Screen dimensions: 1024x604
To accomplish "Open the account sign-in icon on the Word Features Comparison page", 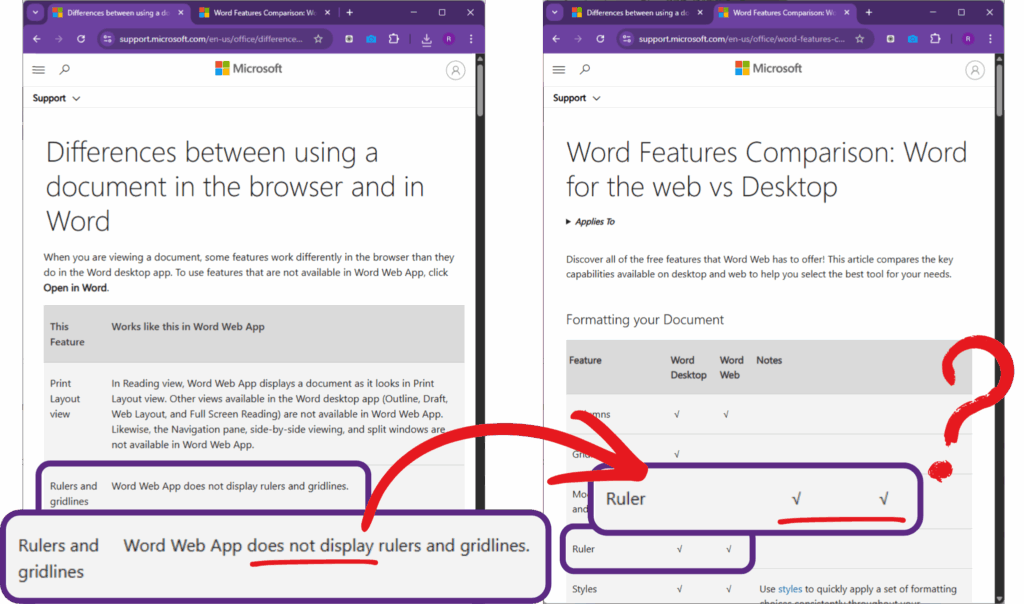I will tap(975, 70).
